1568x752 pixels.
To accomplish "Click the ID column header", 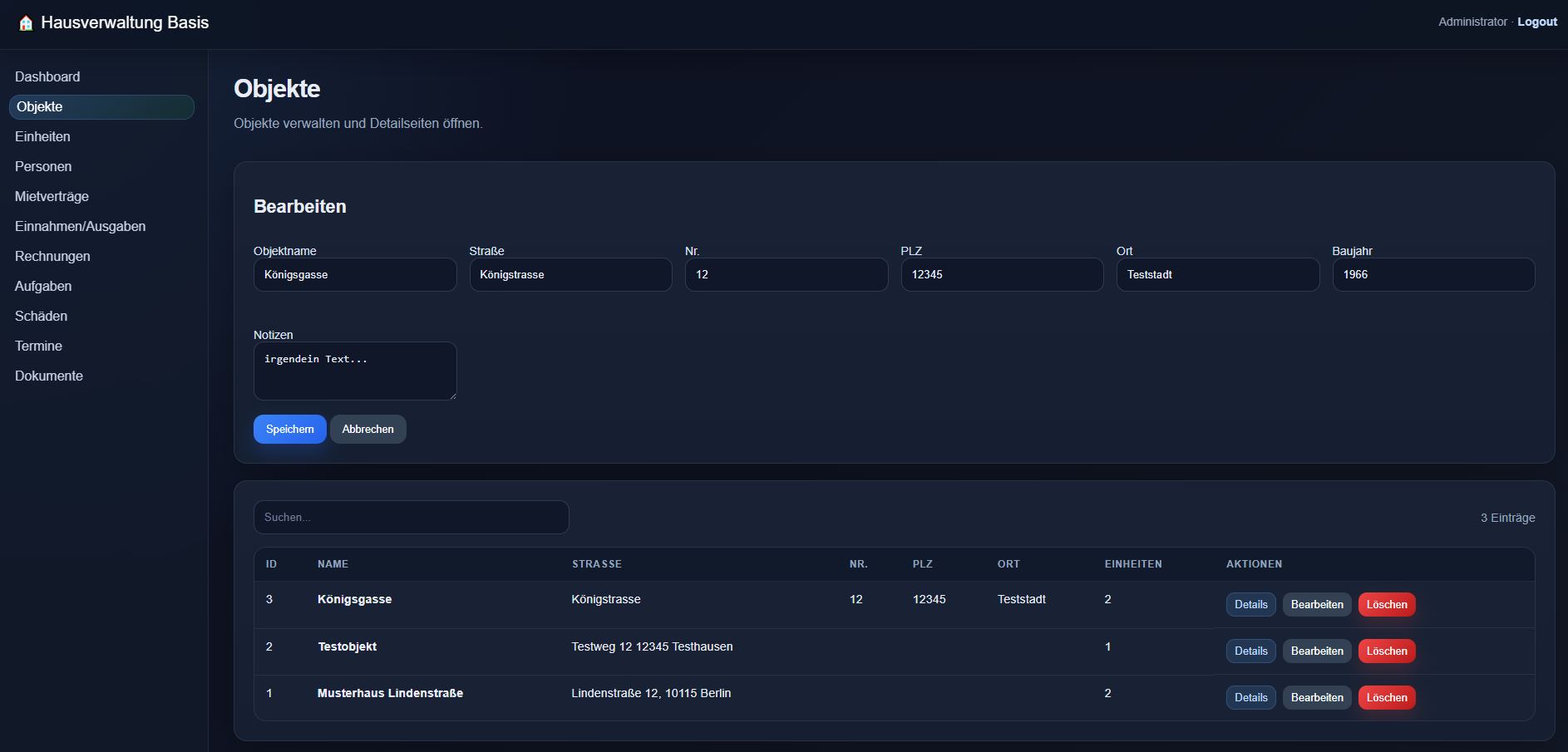I will 271,564.
